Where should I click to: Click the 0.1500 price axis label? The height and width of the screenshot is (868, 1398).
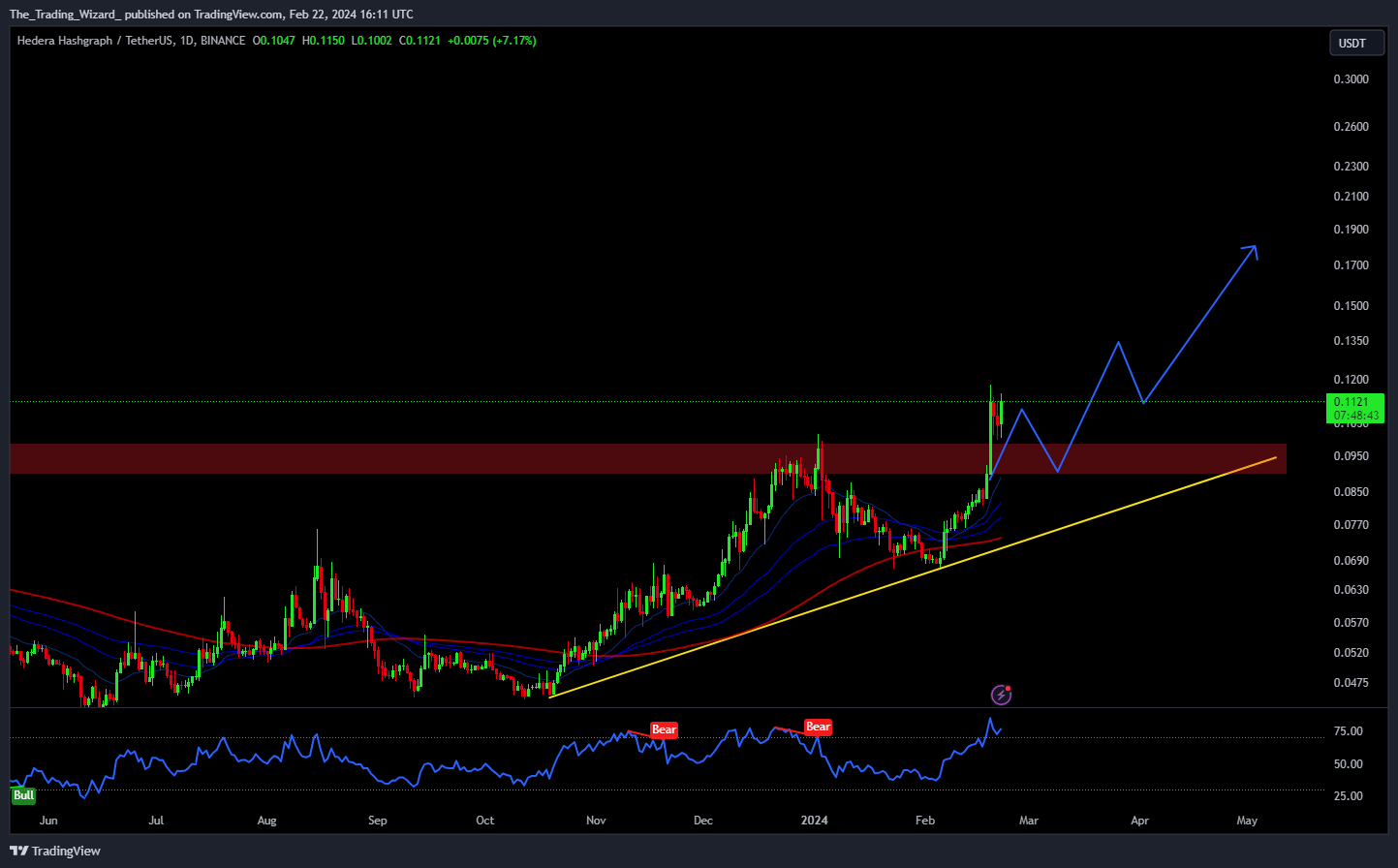tap(1351, 306)
